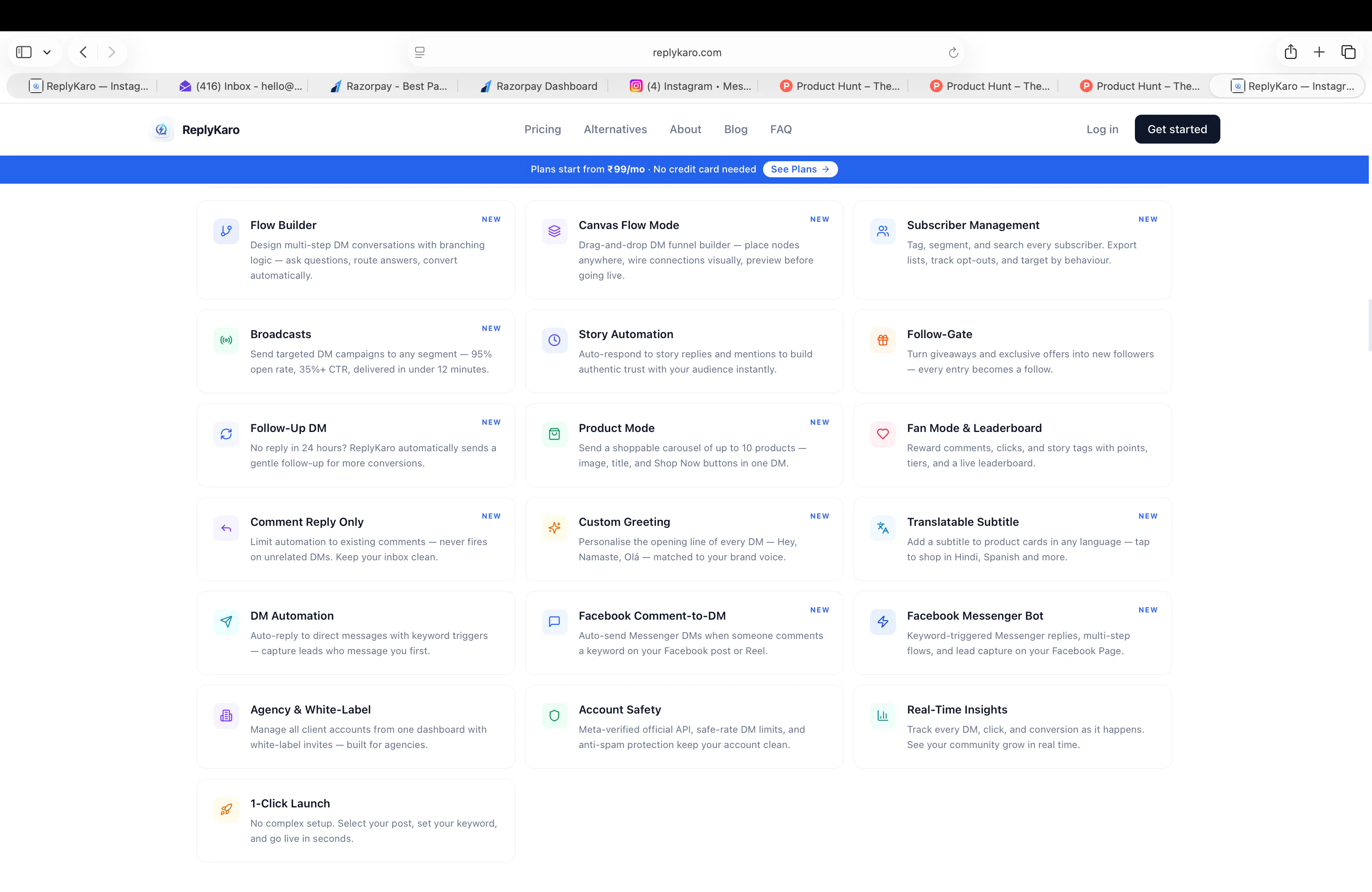Click the Broadcasts card title
Screen dimensions: 1372x892
click(x=280, y=334)
